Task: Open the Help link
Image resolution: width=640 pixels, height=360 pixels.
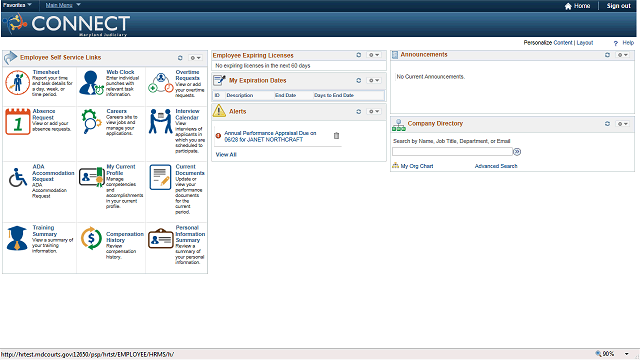Action: (x=628, y=43)
